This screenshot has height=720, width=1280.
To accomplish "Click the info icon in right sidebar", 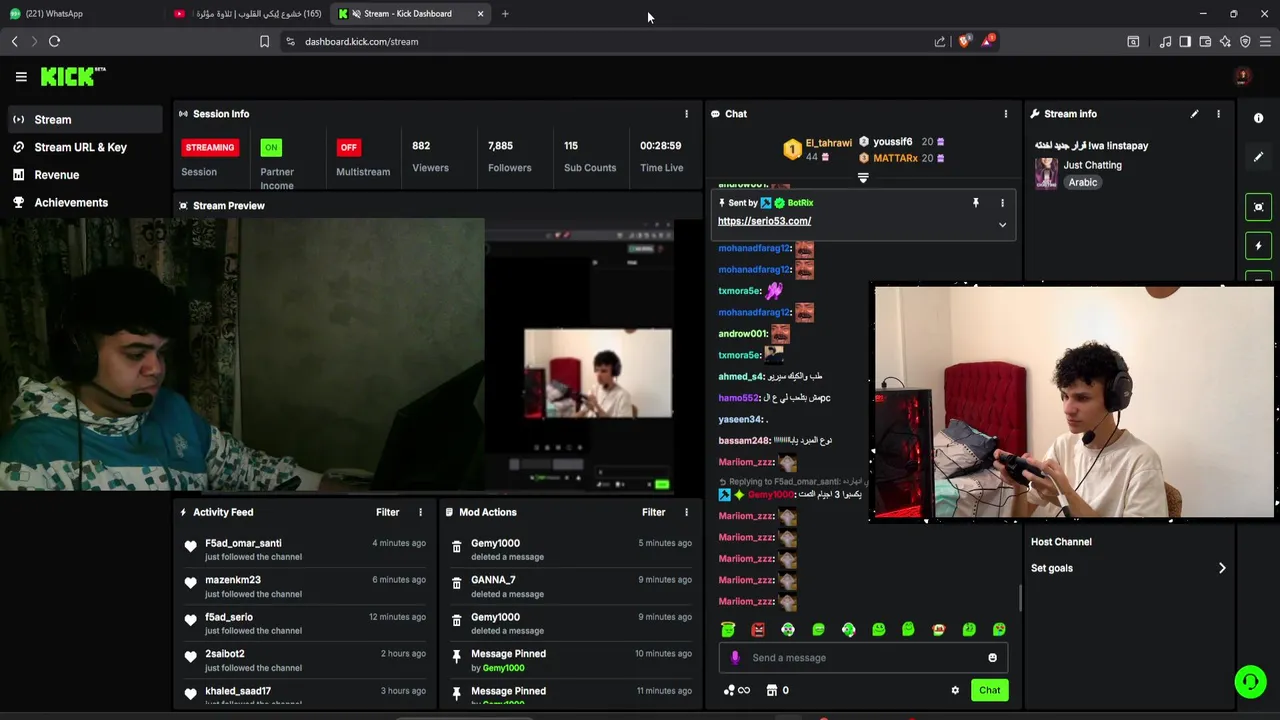I will (1259, 118).
